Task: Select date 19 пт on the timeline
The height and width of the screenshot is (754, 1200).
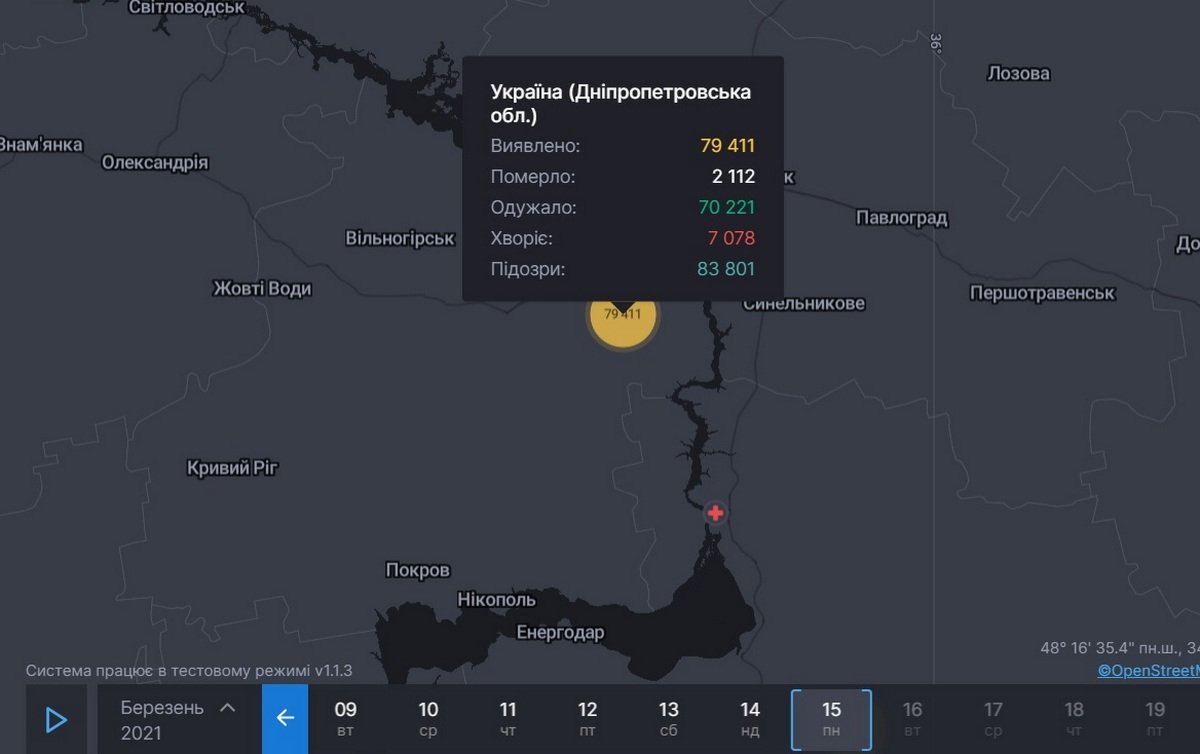Action: point(1155,720)
